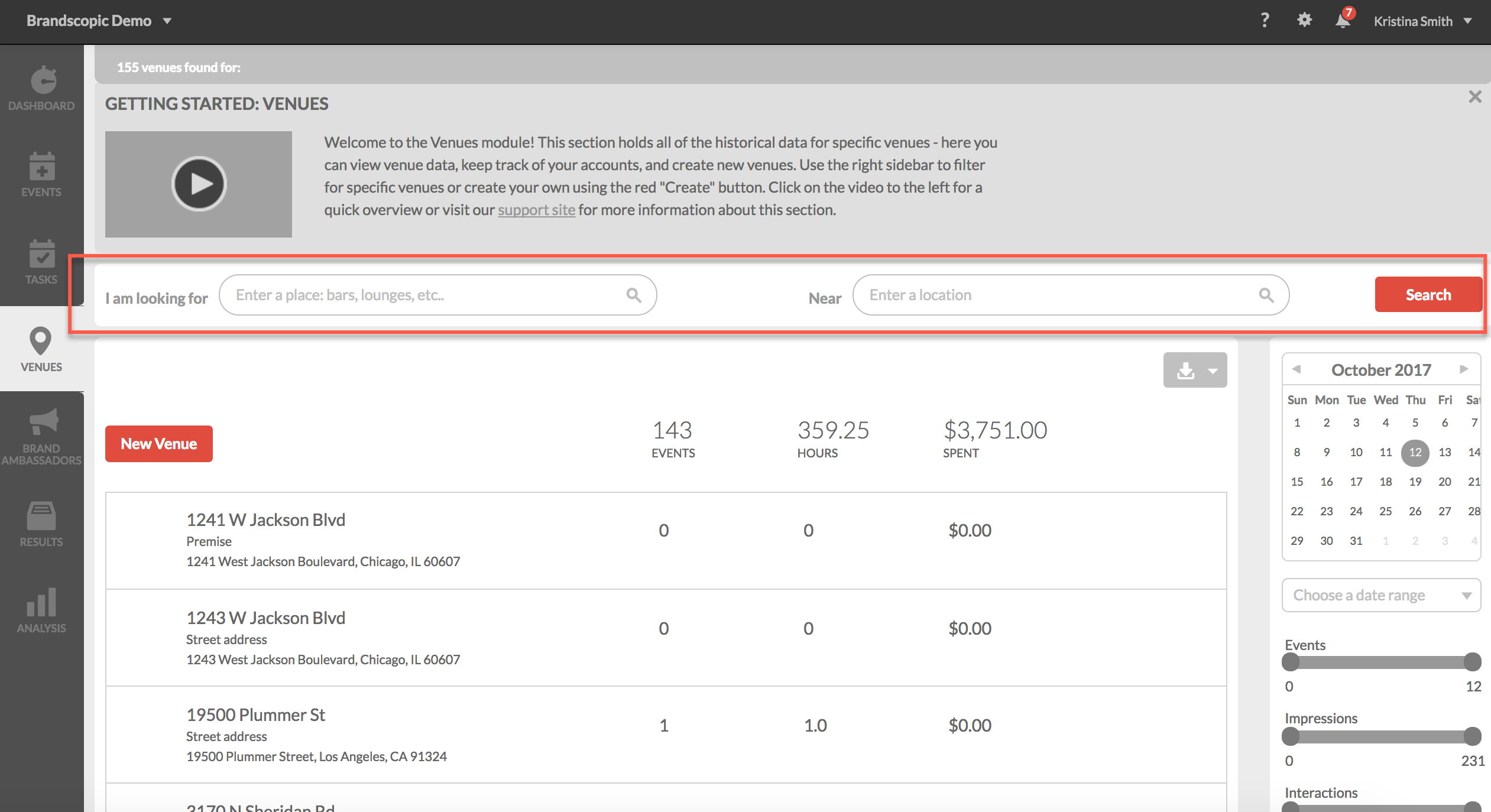The image size is (1491, 812).
Task: Select the Venues sidebar item
Action: (41, 350)
